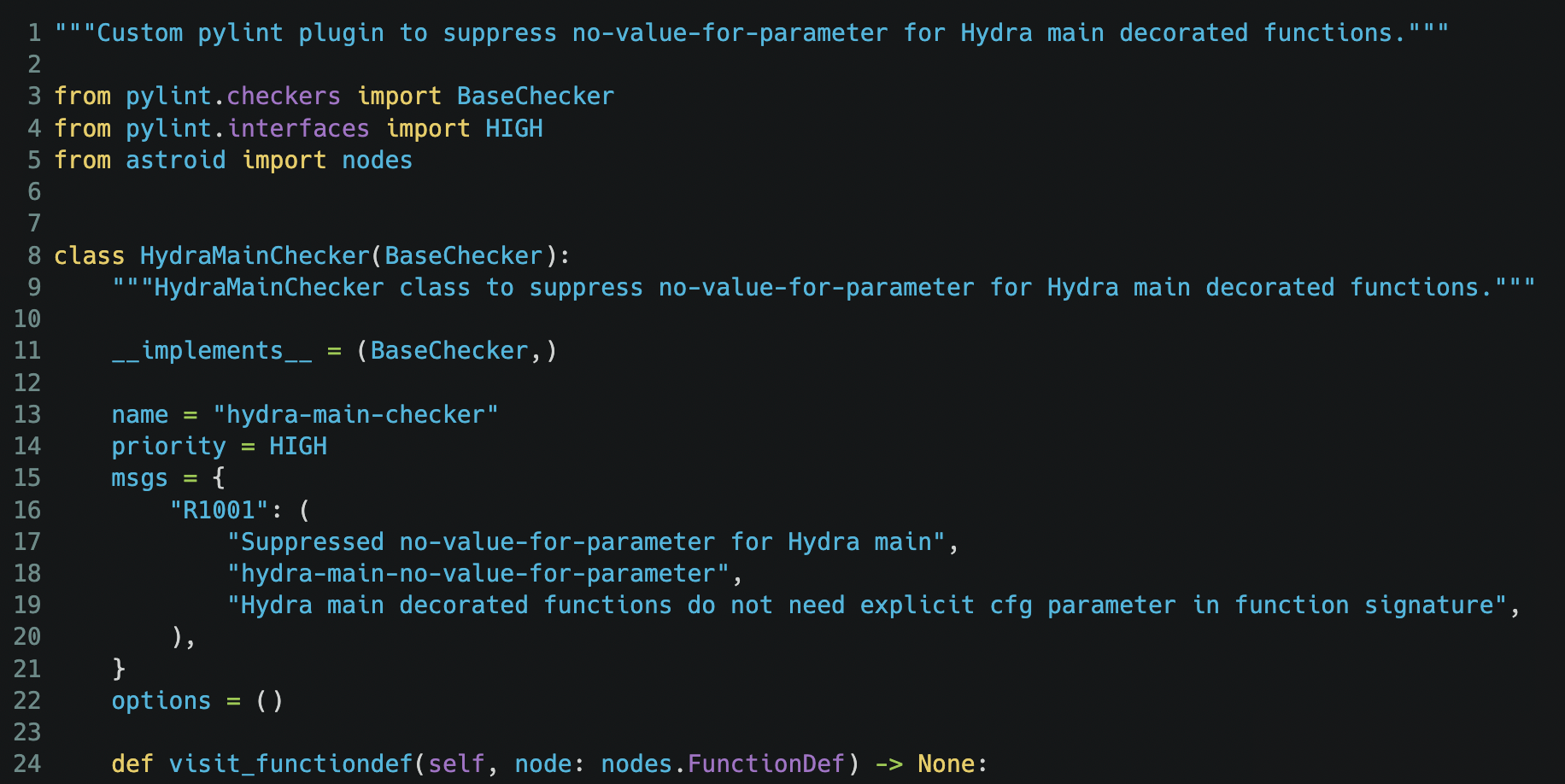Viewport: 1565px width, 784px height.
Task: Click the closing brace on line 21
Action: 119,669
